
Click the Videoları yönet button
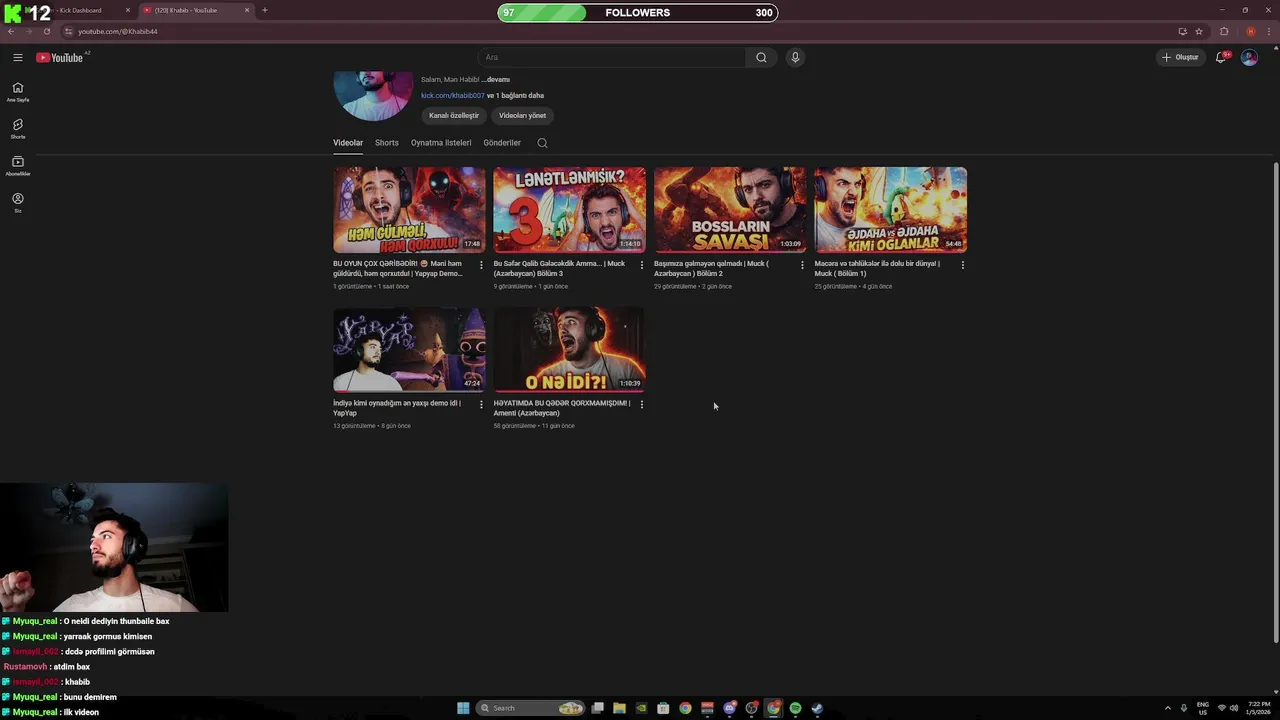(x=522, y=115)
